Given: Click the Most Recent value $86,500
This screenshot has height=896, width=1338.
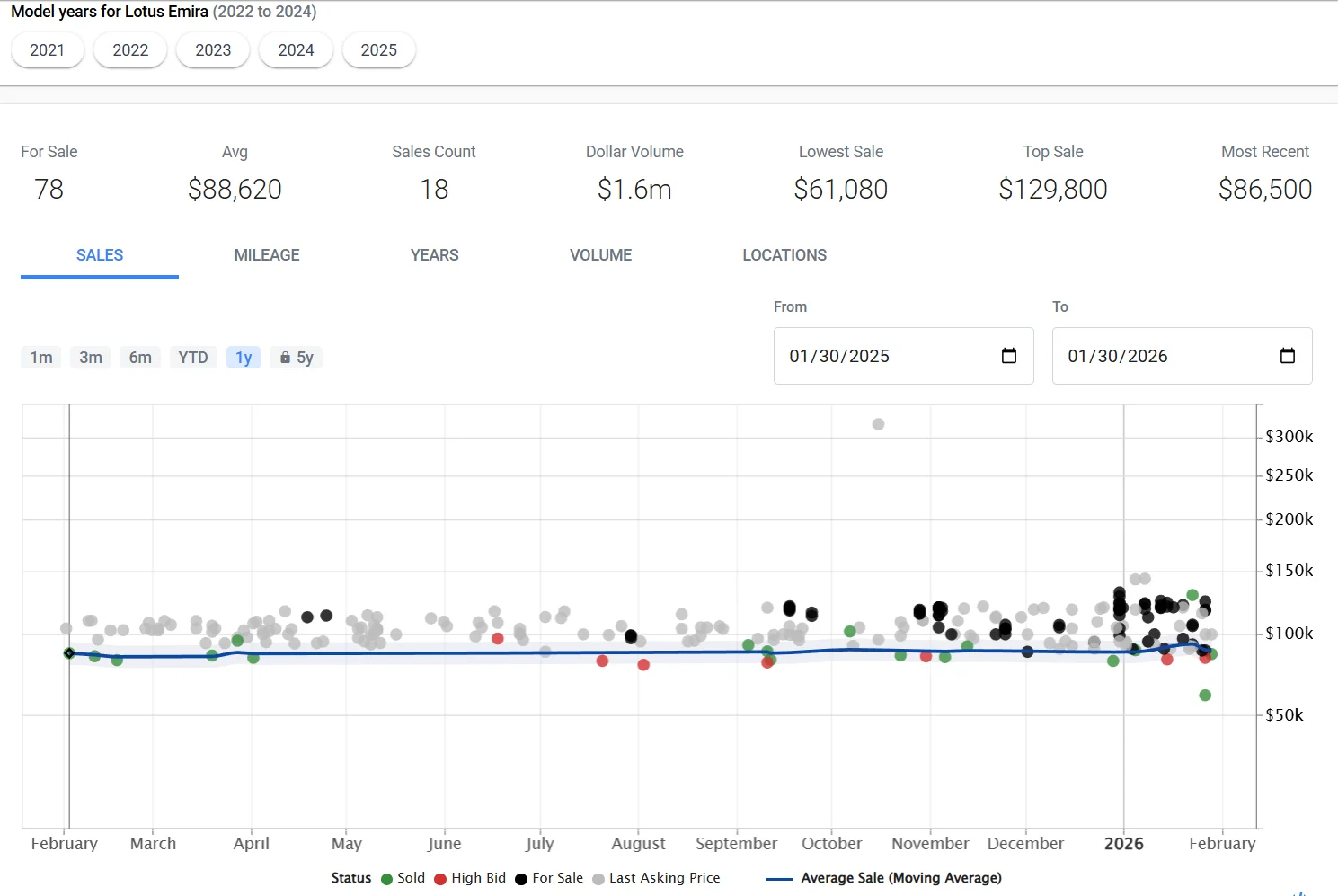Looking at the screenshot, I should click(1265, 190).
